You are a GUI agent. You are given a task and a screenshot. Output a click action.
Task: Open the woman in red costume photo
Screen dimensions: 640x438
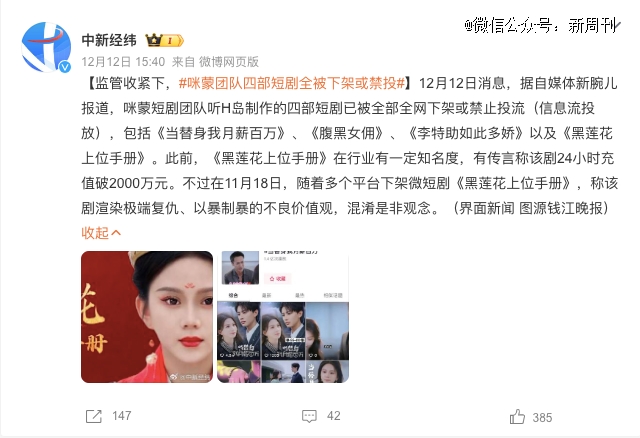click(x=147, y=317)
